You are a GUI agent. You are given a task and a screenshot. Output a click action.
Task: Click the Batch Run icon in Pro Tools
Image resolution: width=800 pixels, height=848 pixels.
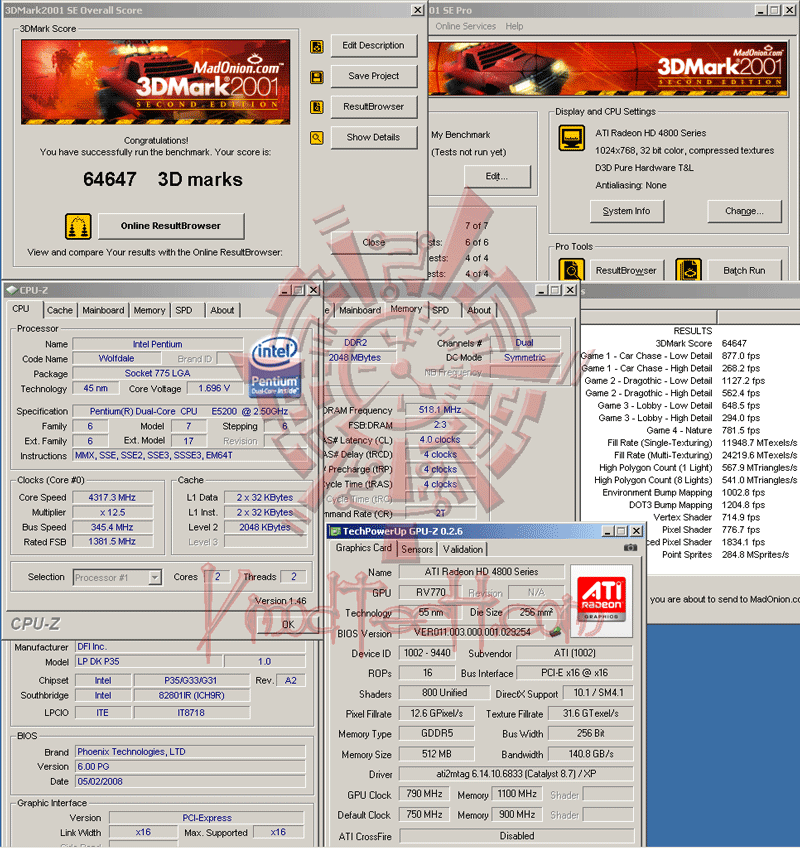point(689,270)
